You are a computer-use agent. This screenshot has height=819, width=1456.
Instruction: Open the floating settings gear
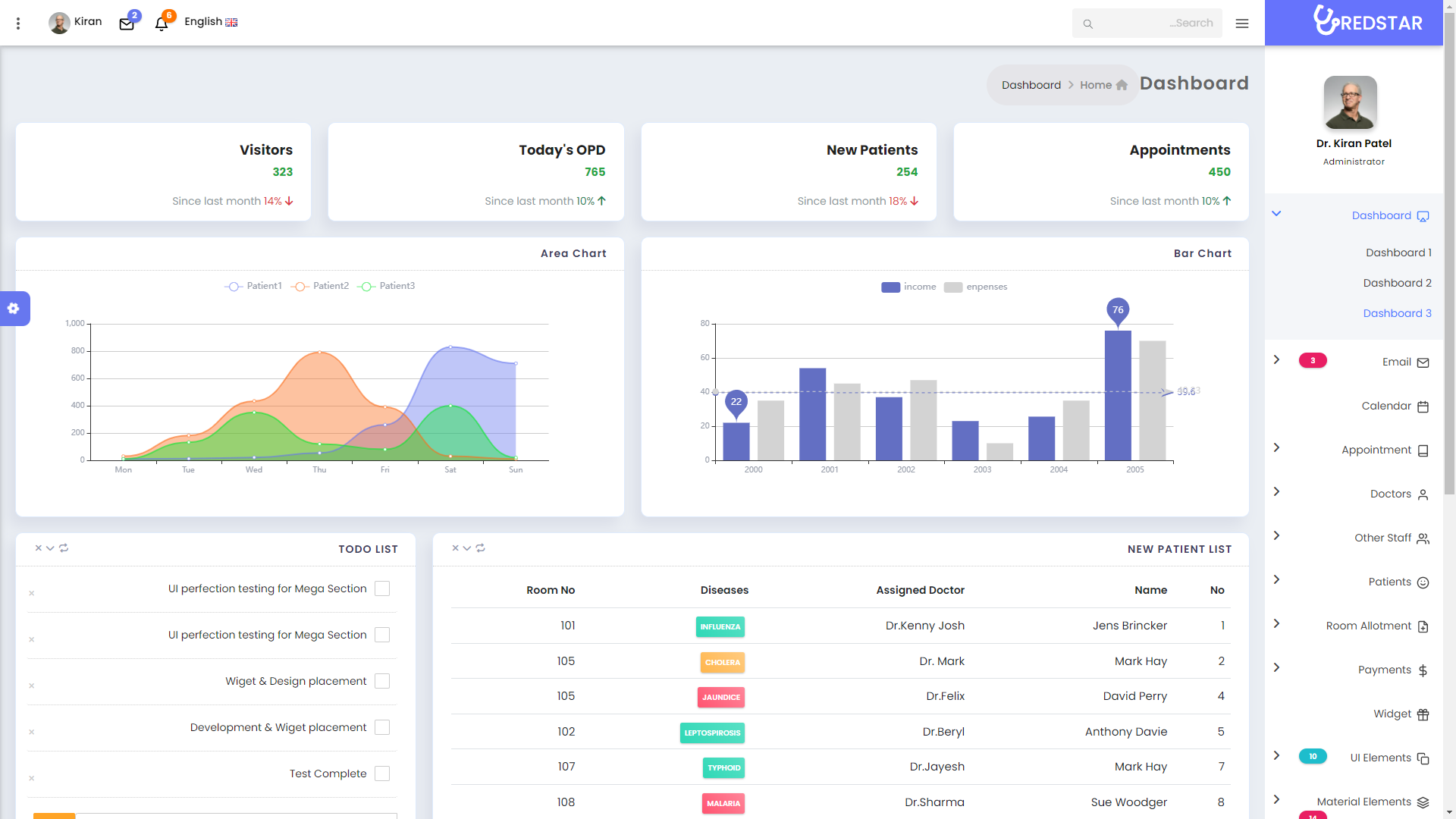[13, 309]
